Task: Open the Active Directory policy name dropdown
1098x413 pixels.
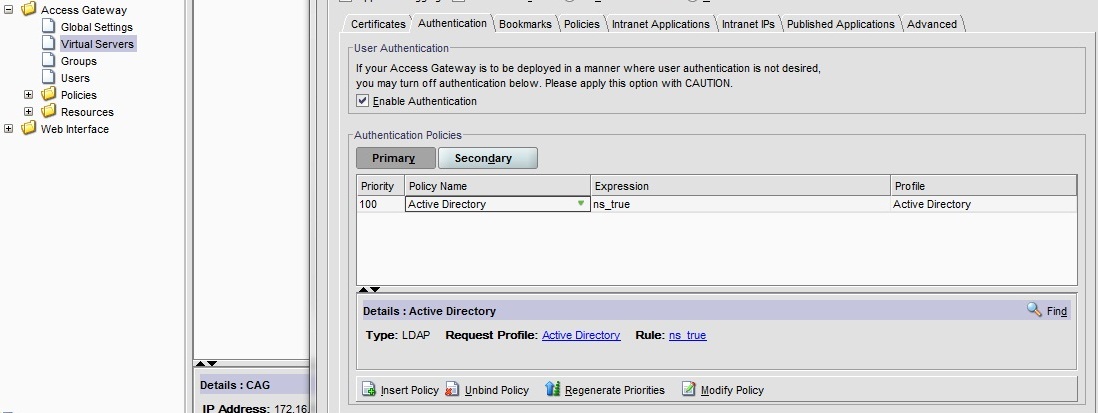Action: pyautogui.click(x=581, y=204)
